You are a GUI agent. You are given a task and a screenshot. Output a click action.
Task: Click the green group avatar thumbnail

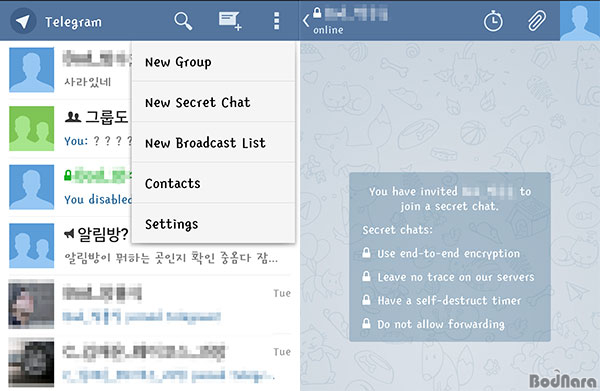(31, 129)
